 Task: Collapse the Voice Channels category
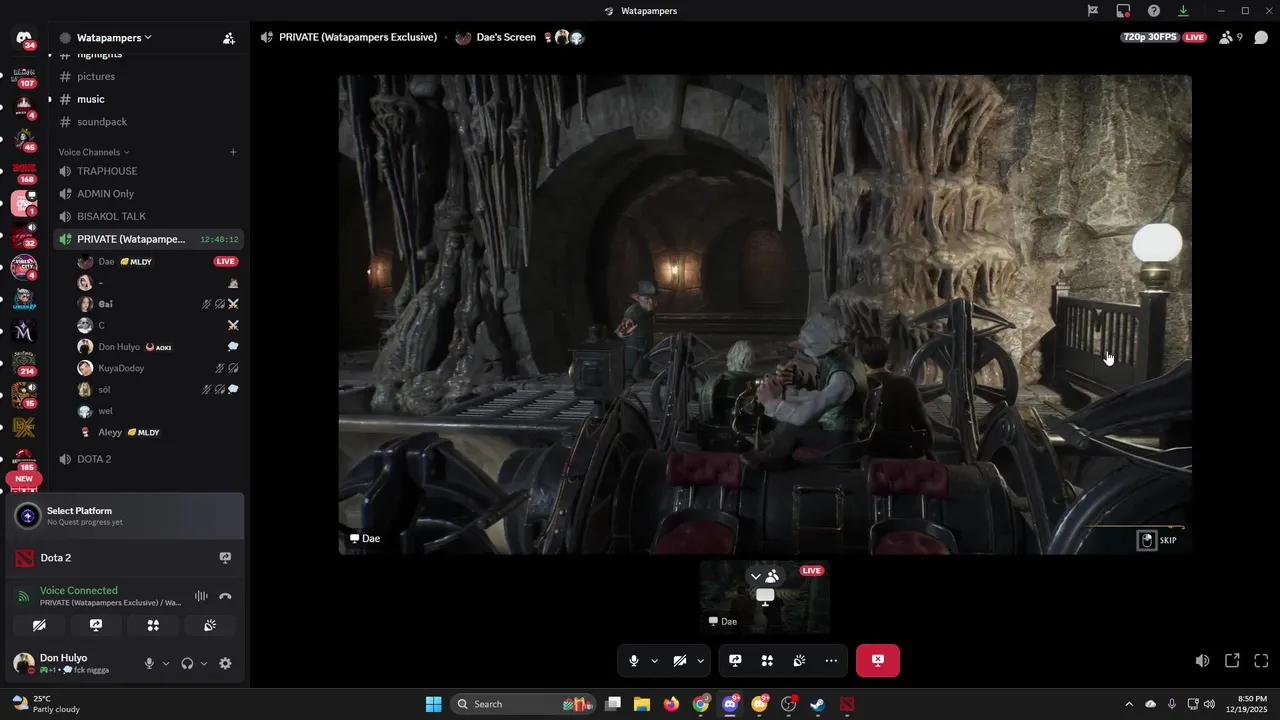click(x=94, y=152)
